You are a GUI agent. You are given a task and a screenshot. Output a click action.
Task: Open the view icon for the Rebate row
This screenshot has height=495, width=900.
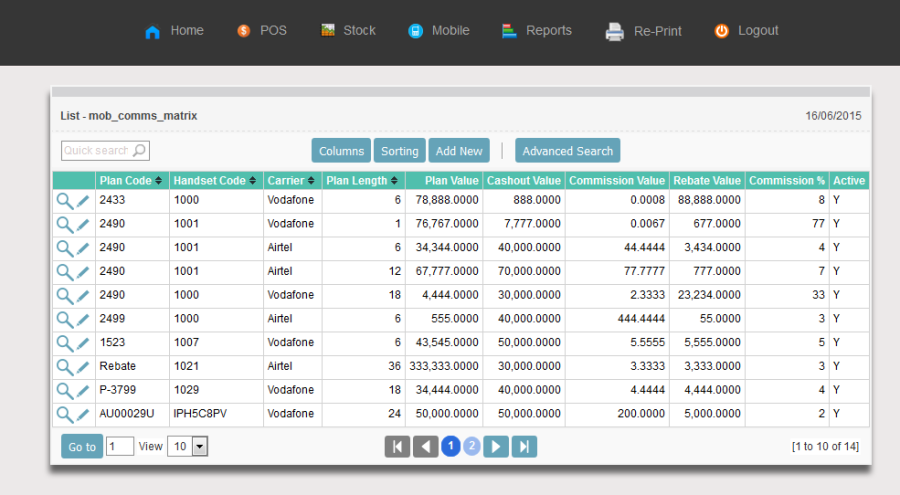[64, 367]
